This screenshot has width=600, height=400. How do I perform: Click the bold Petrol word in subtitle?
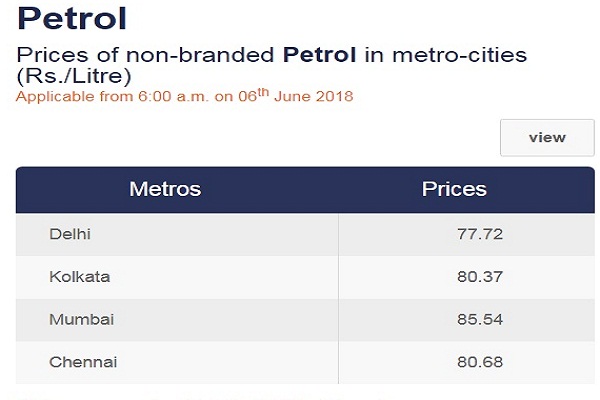click(320, 54)
